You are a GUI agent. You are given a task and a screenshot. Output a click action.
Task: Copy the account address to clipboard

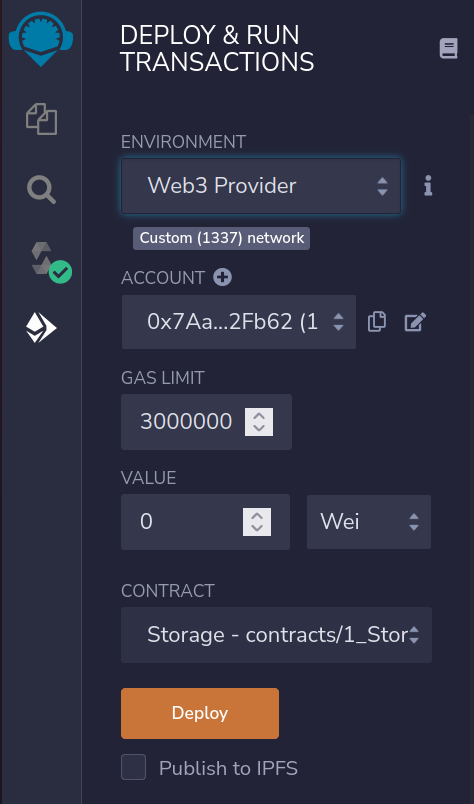pyautogui.click(x=377, y=322)
